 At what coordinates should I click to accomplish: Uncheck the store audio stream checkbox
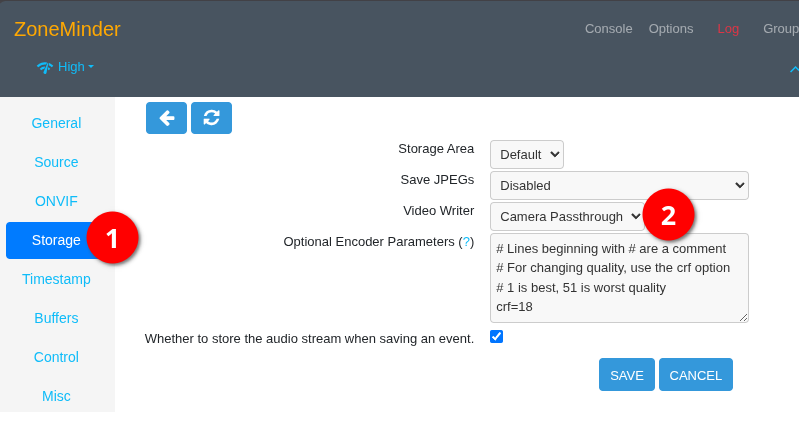tap(496, 337)
